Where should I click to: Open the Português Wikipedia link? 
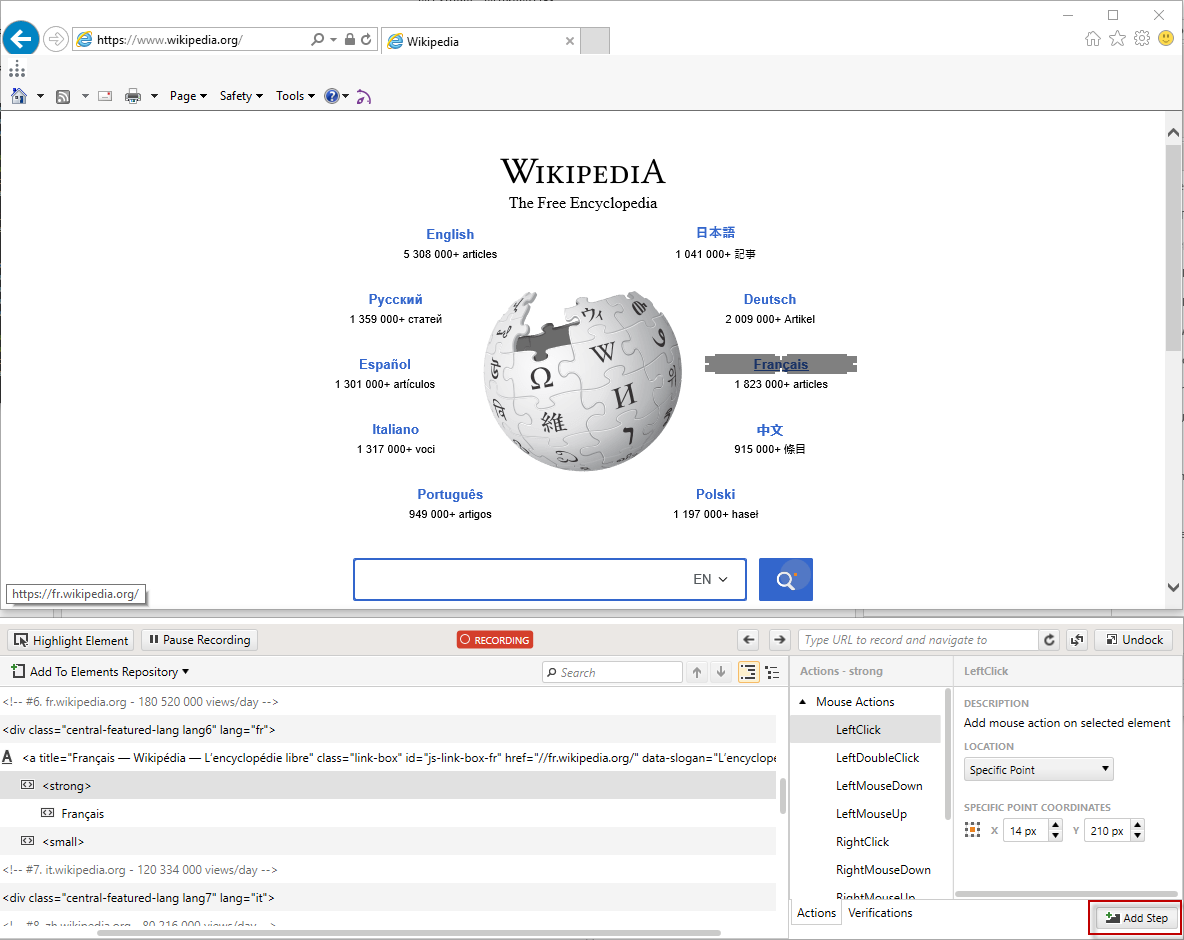(450, 494)
